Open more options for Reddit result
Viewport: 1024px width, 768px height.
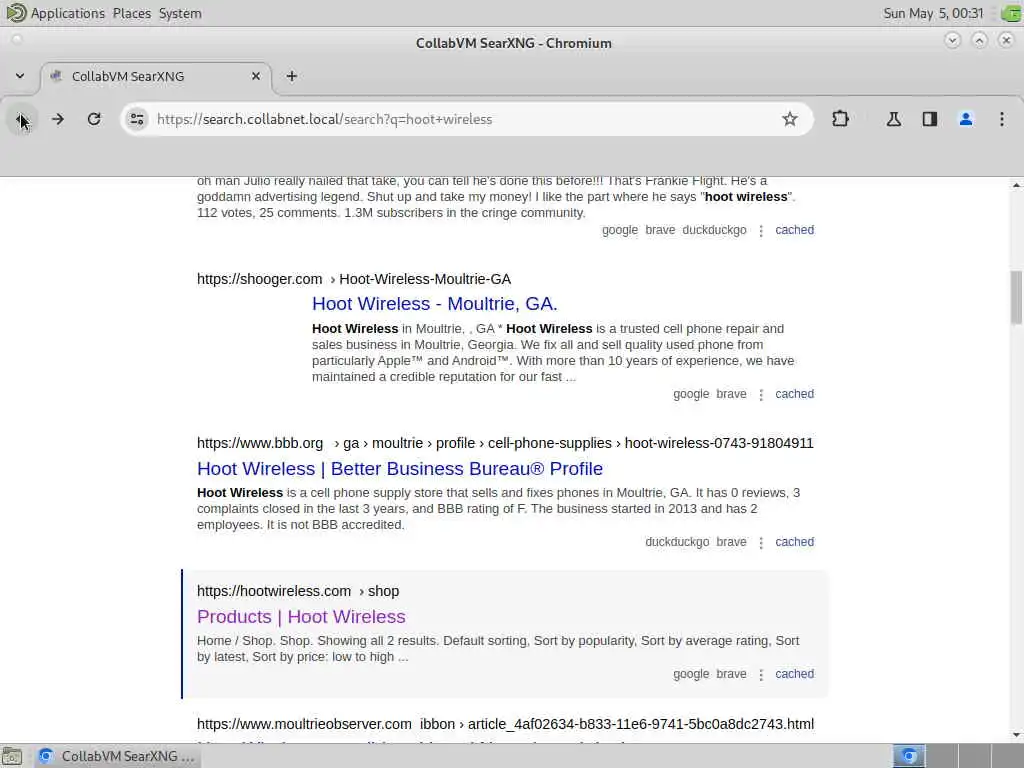pos(761,231)
